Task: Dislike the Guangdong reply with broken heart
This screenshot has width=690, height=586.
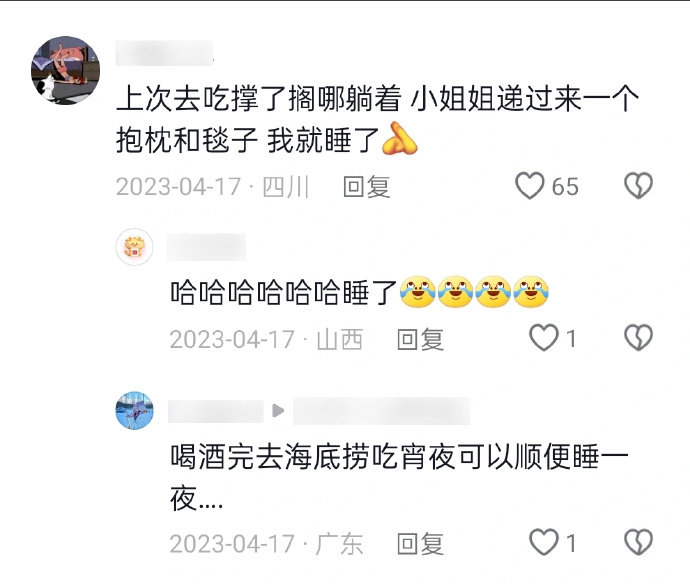Action: tap(638, 542)
